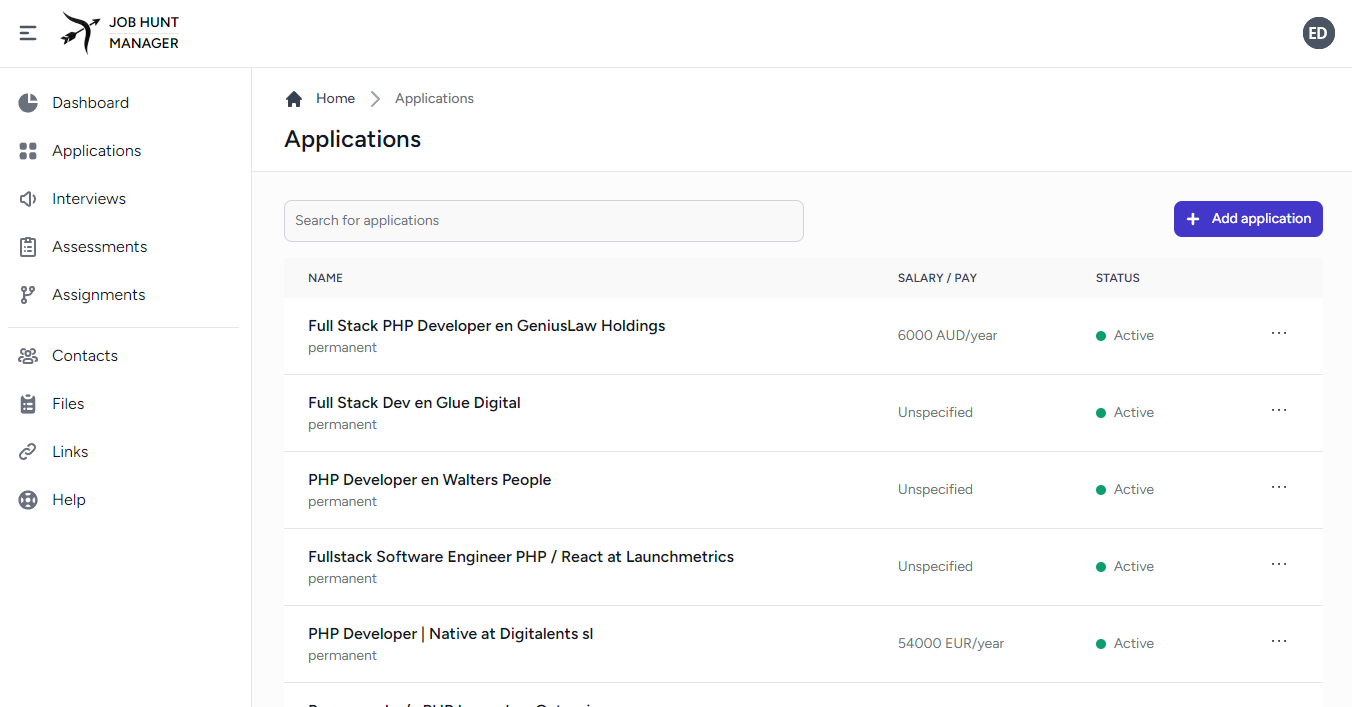Click the Add application button
This screenshot has height=707, width=1352.
pyautogui.click(x=1248, y=219)
